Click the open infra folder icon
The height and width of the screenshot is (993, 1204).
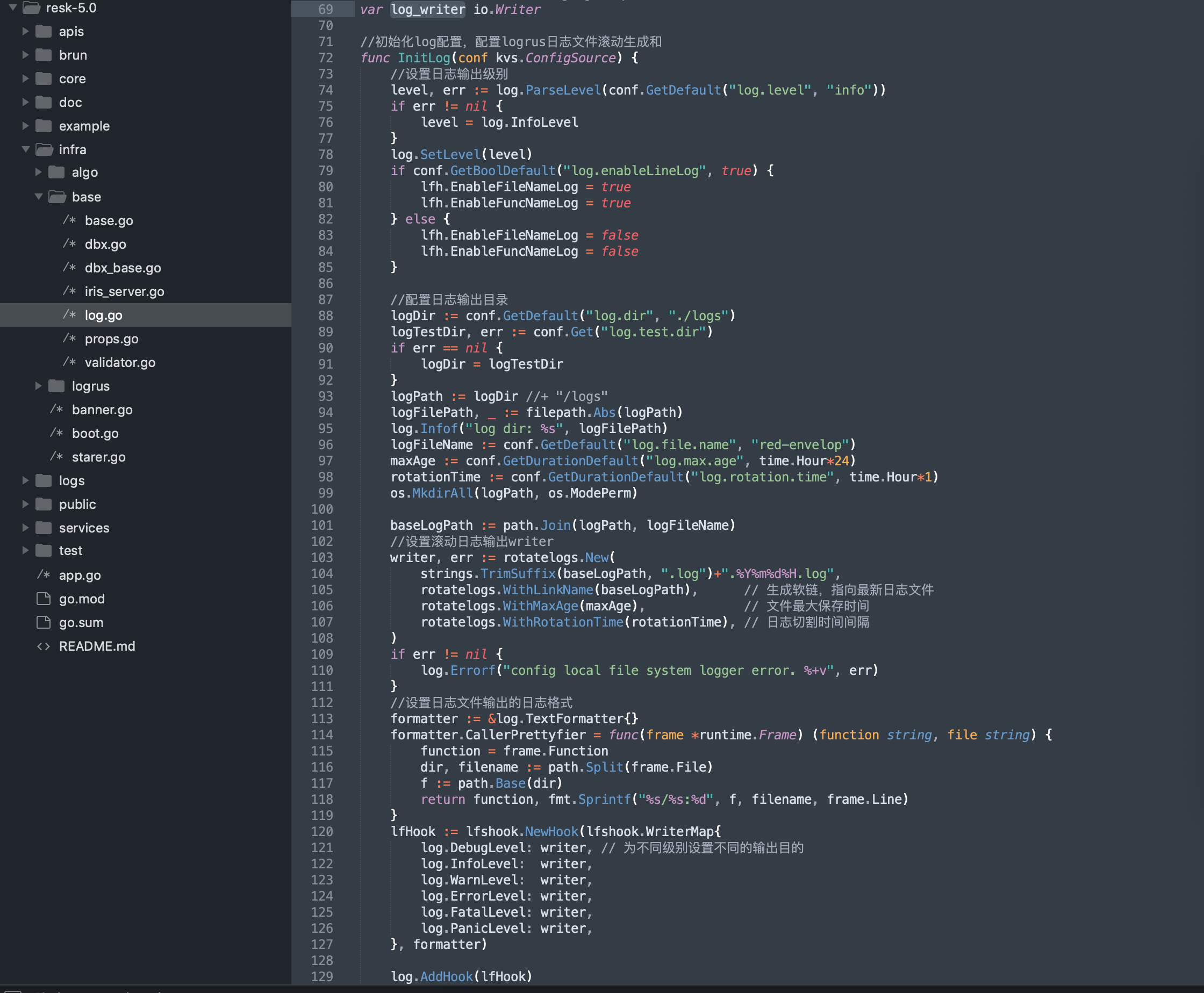(44, 149)
